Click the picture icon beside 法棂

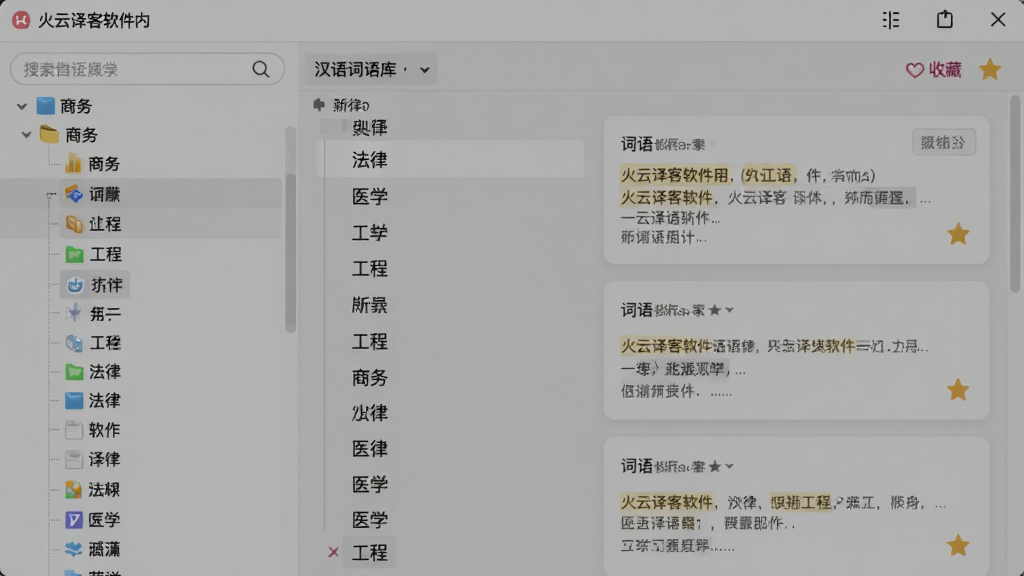(x=74, y=489)
